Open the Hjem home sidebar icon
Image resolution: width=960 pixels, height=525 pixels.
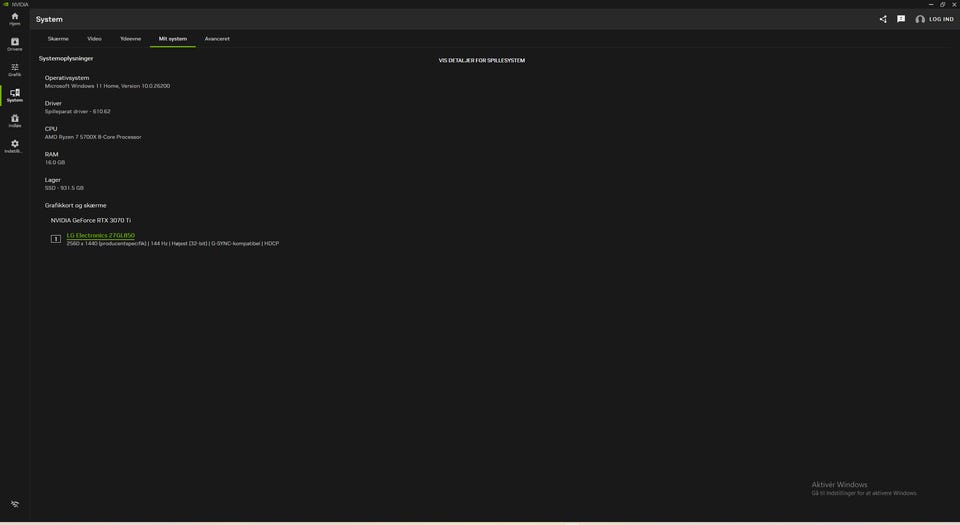[15, 19]
